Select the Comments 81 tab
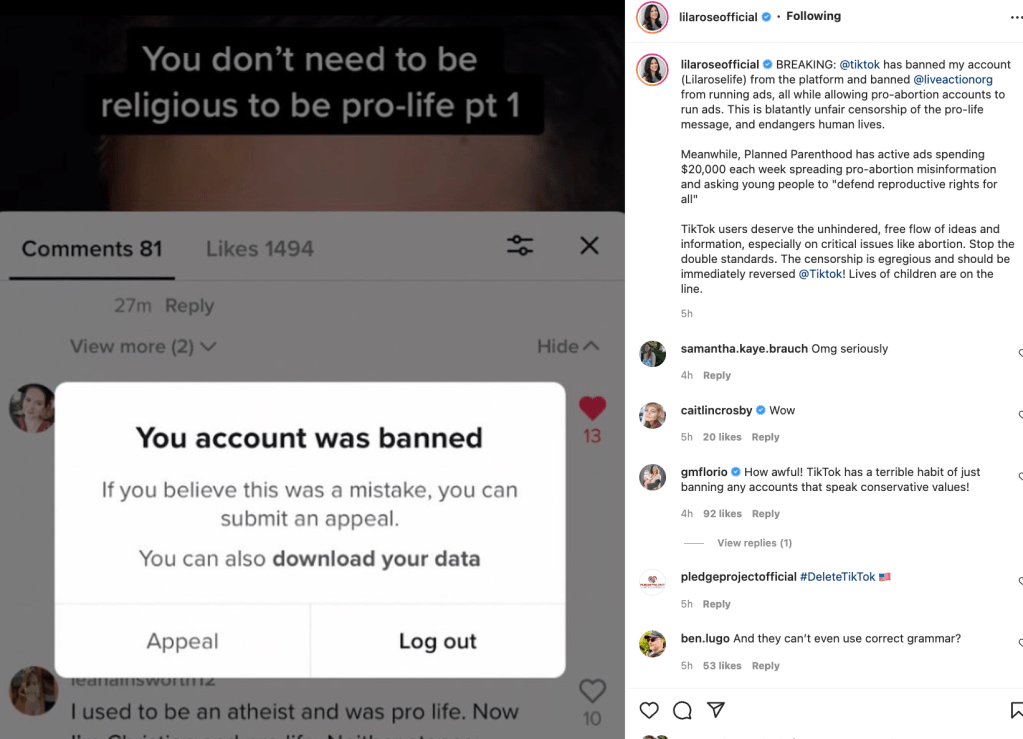Screen dimensions: 1023x739 pos(92,248)
